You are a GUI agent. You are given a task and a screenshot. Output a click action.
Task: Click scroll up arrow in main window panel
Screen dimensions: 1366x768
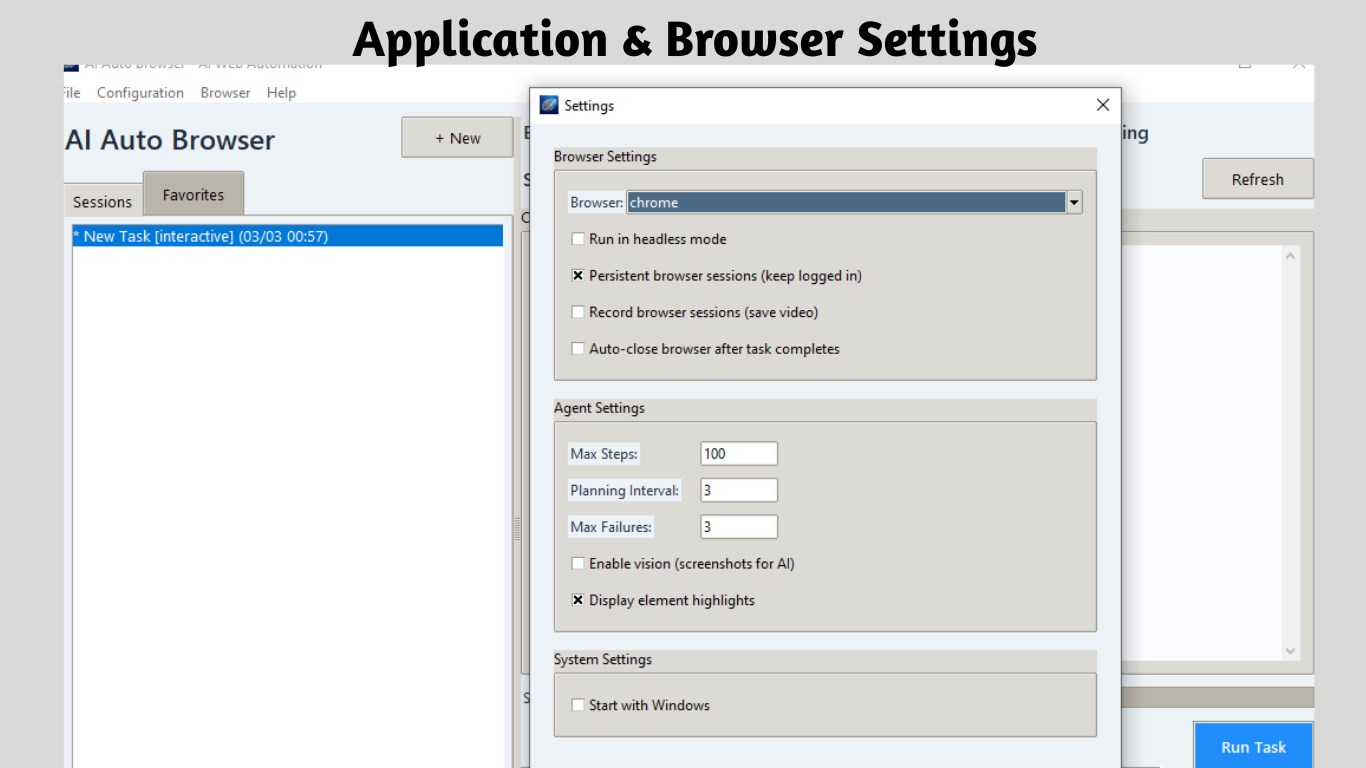point(1290,257)
